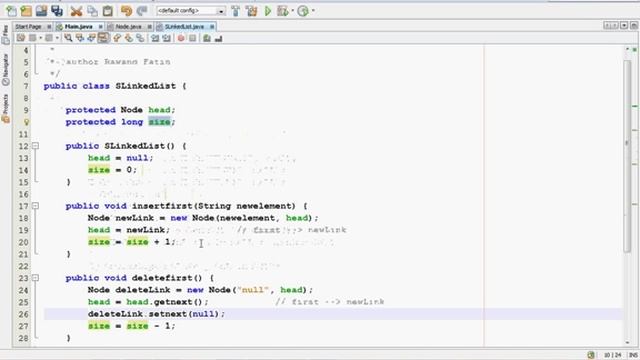The width and height of the screenshot is (640, 360).
Task: Close the Main.java tab
Action: [100, 27]
